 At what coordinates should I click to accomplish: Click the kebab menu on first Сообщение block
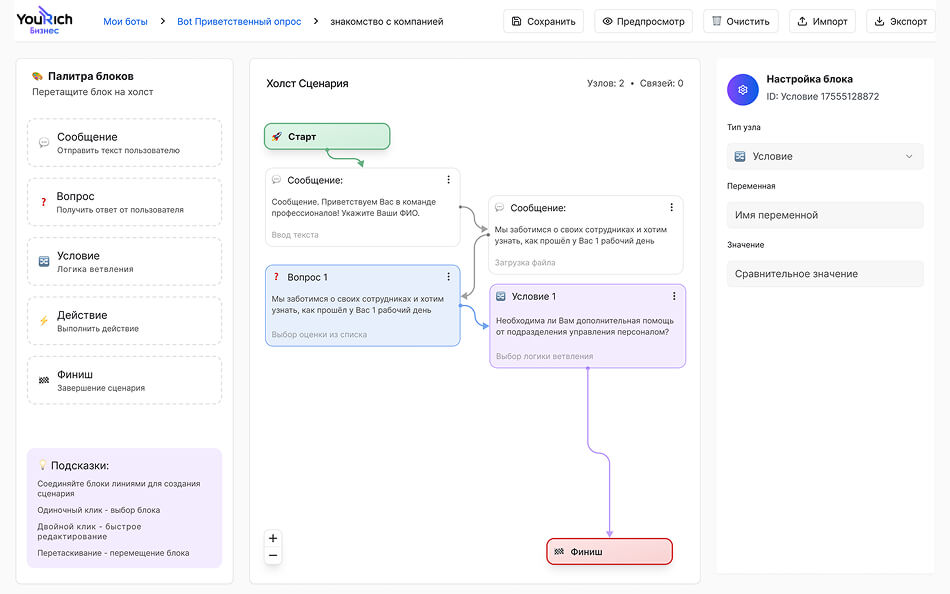(x=448, y=180)
